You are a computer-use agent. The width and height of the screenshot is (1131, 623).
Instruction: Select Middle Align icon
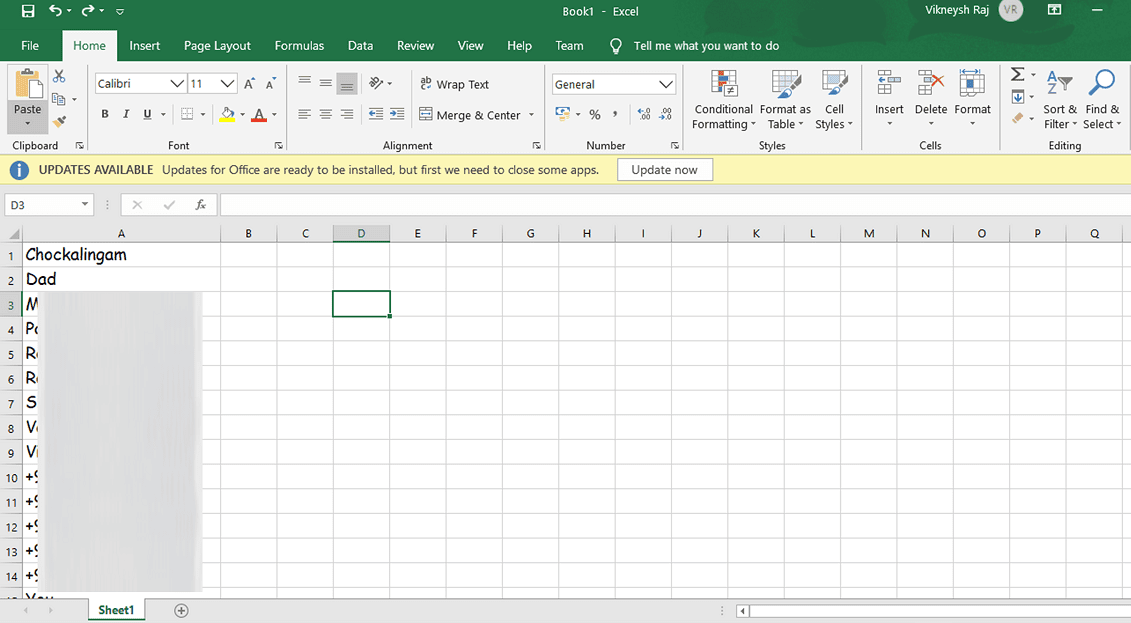326,82
